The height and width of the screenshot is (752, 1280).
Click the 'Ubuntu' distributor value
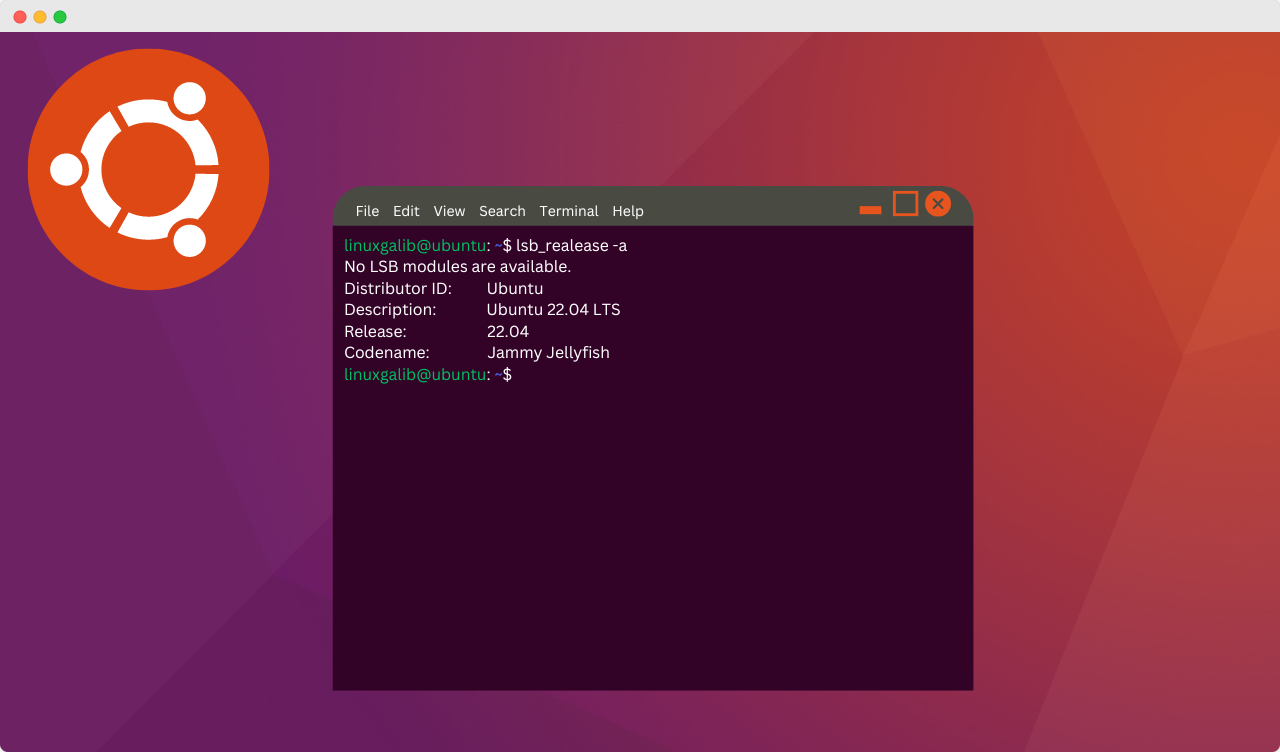515,288
